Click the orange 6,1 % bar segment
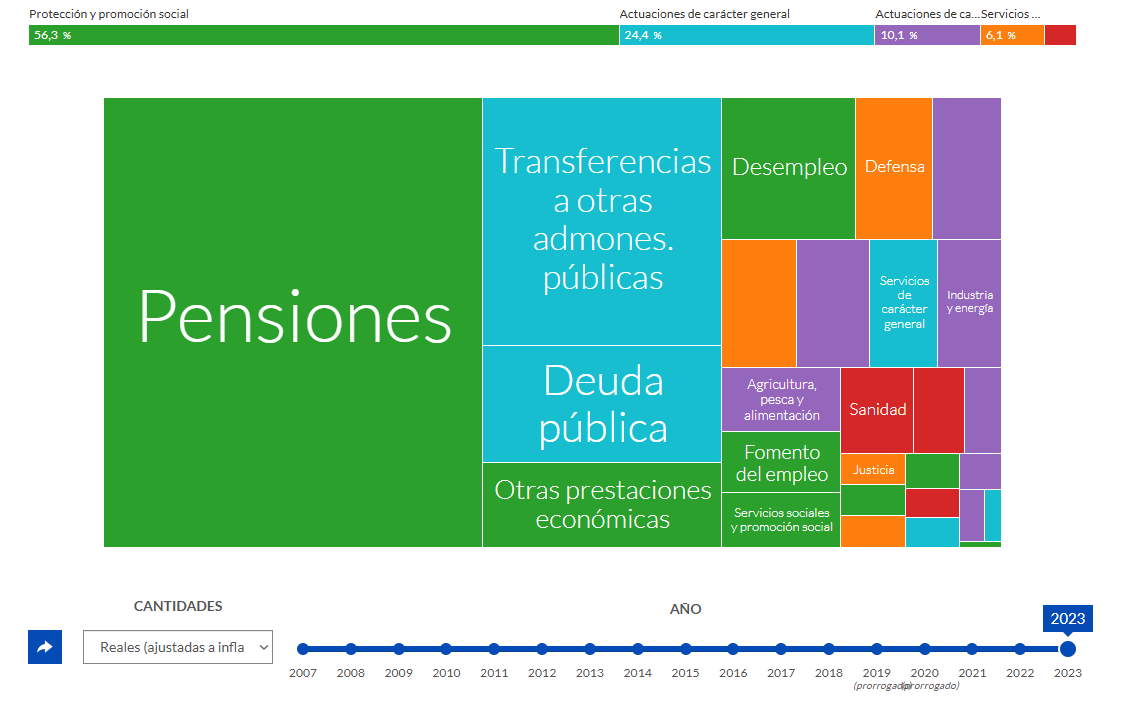 (1013, 35)
